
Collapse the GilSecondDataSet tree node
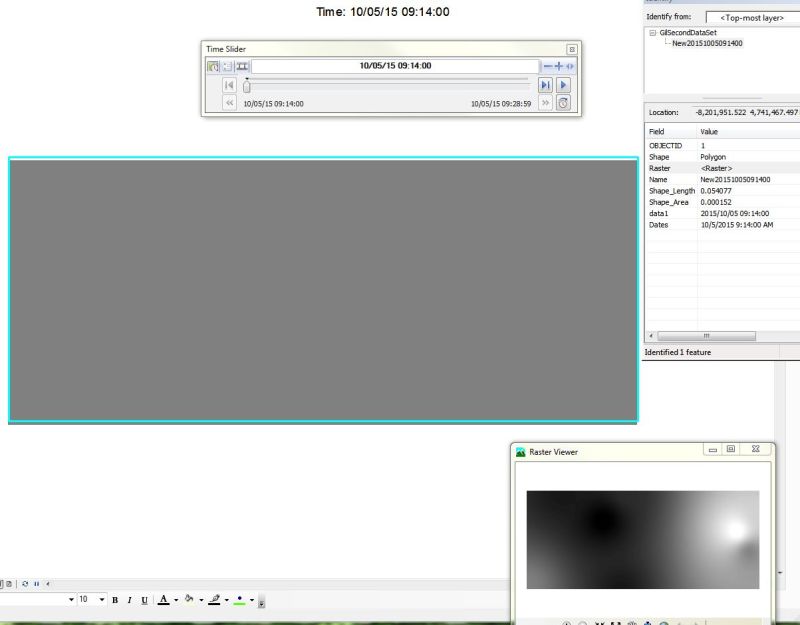click(x=654, y=32)
